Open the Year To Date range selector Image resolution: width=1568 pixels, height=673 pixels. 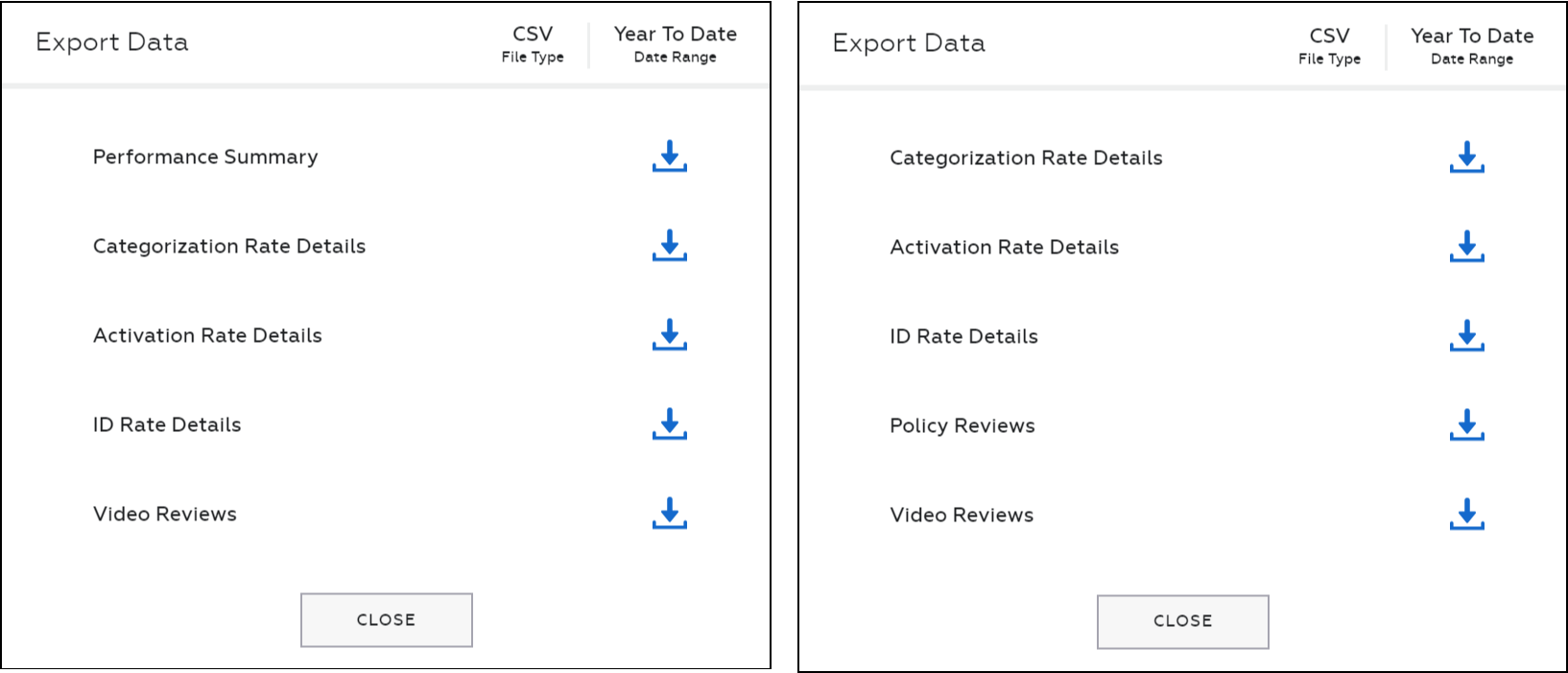[x=676, y=42]
